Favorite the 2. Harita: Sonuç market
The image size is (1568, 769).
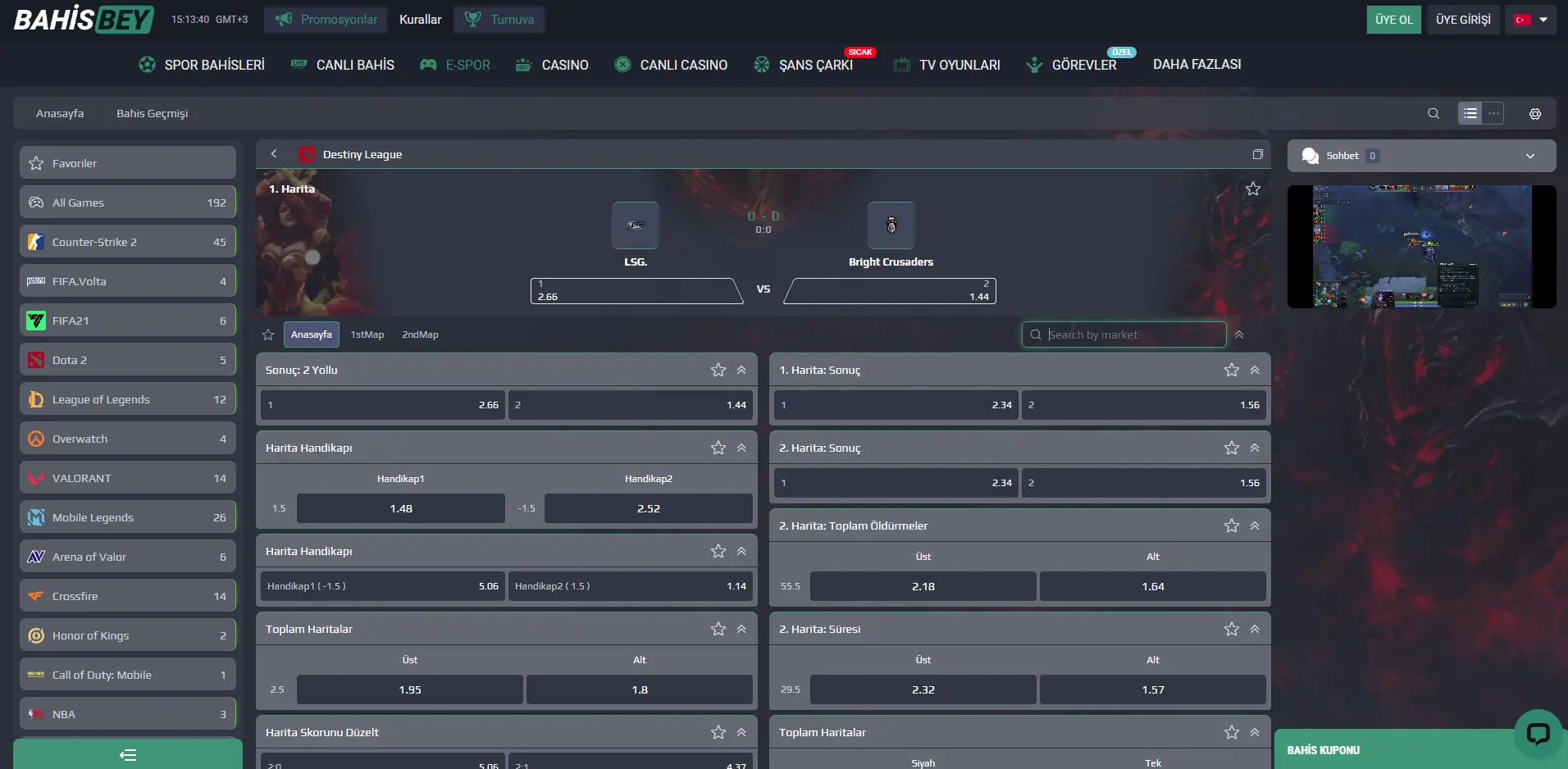click(x=1232, y=448)
